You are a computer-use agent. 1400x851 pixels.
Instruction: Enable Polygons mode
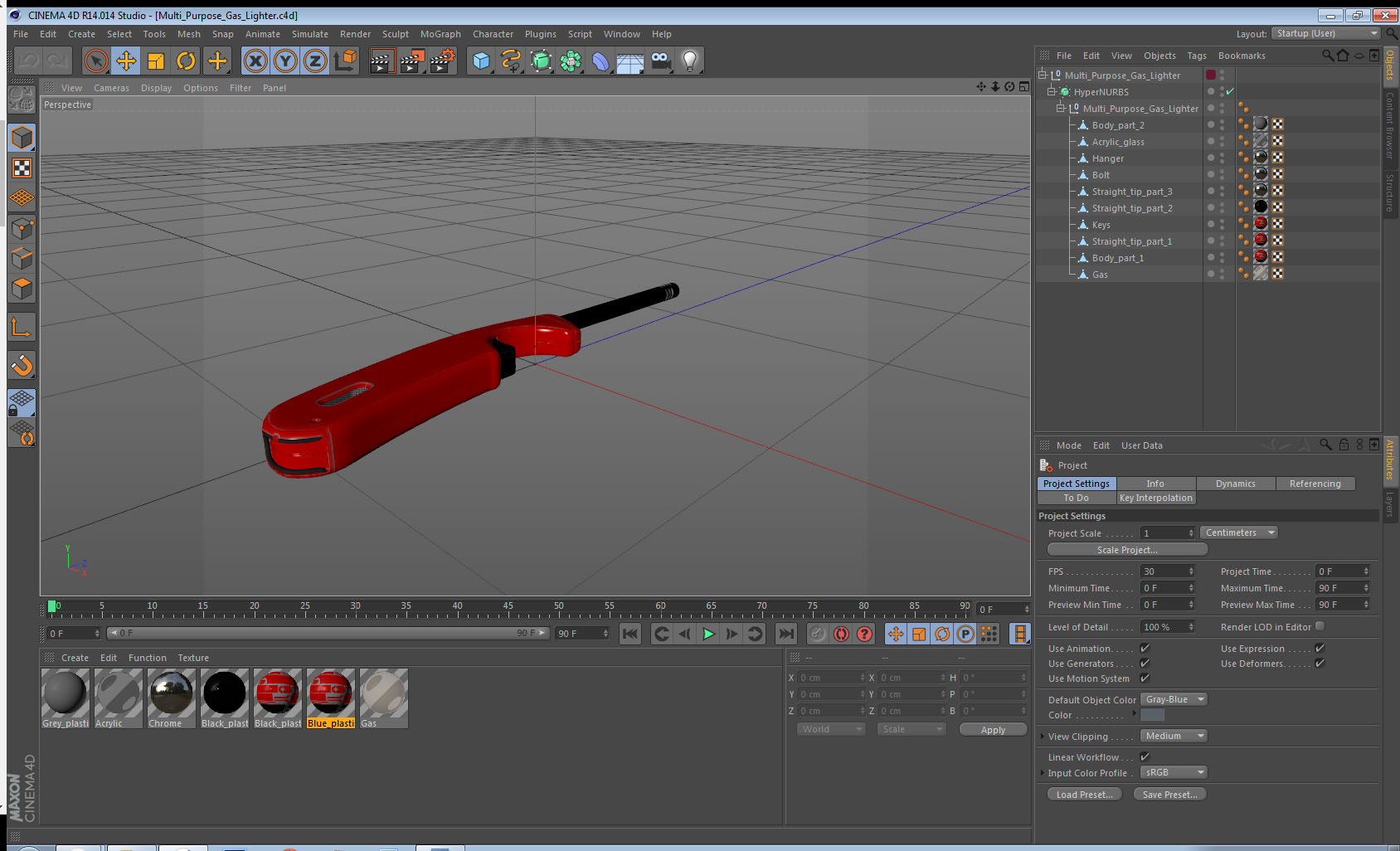pyautogui.click(x=22, y=289)
